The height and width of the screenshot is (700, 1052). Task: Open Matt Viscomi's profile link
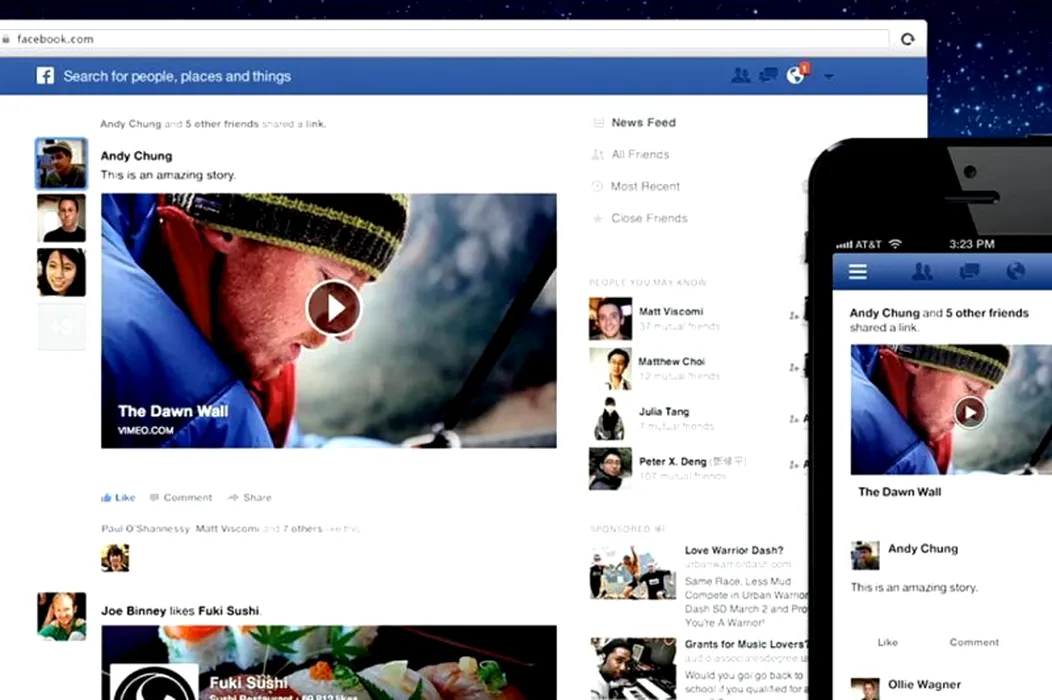point(670,312)
